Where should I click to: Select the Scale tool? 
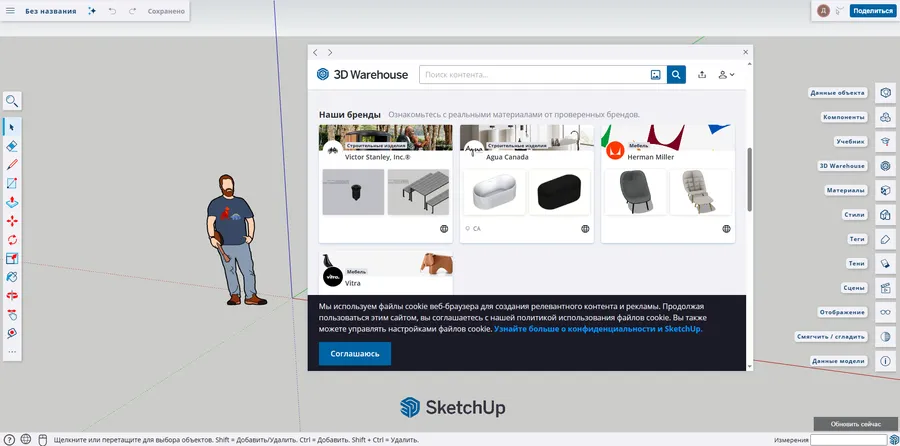[x=12, y=259]
